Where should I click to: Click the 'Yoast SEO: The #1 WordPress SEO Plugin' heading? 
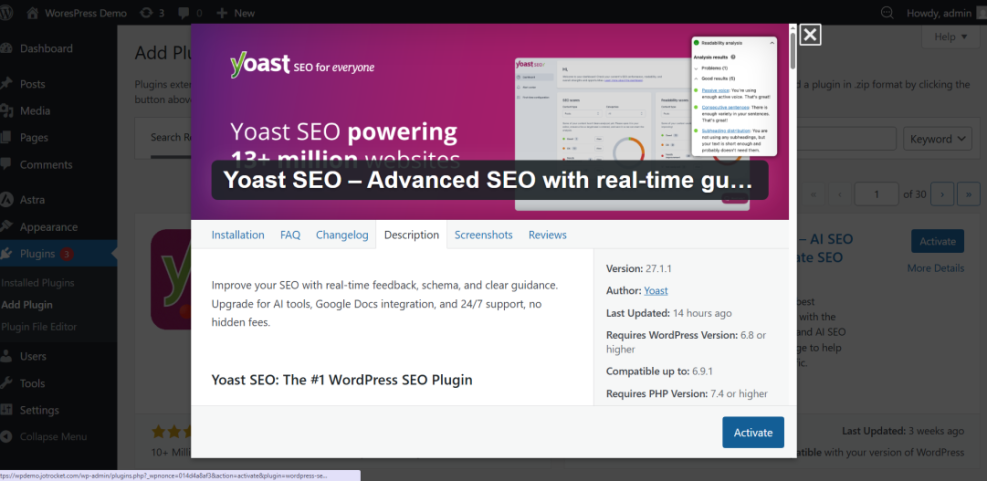pos(342,380)
